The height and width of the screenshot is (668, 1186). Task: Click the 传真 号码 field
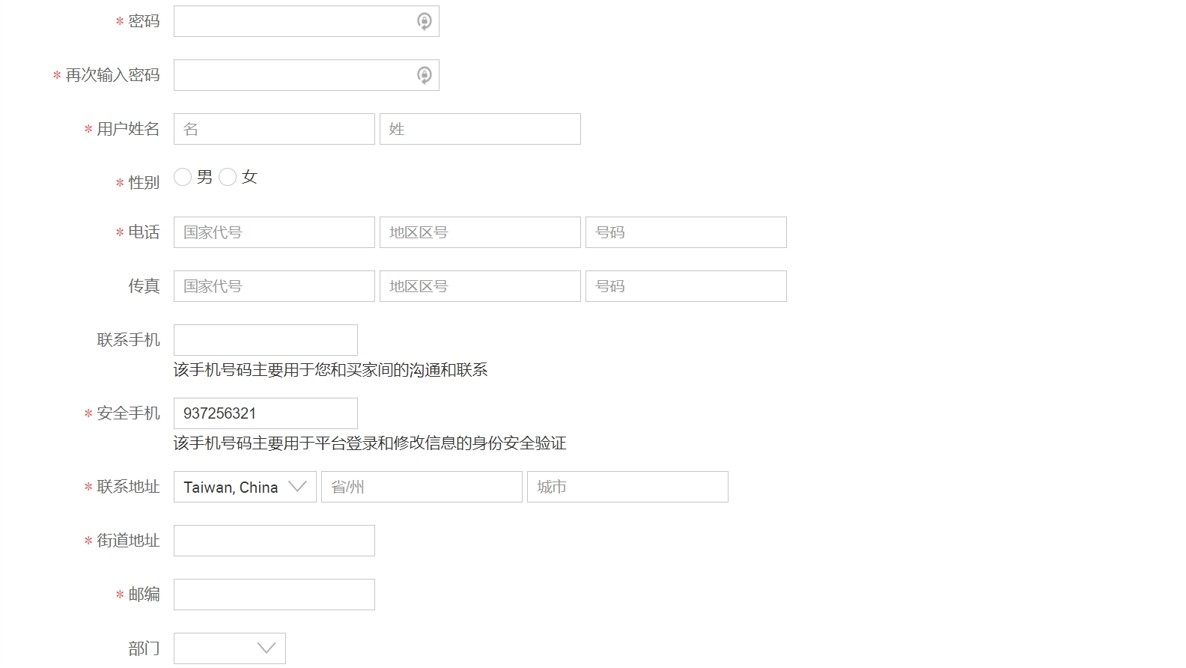click(686, 286)
